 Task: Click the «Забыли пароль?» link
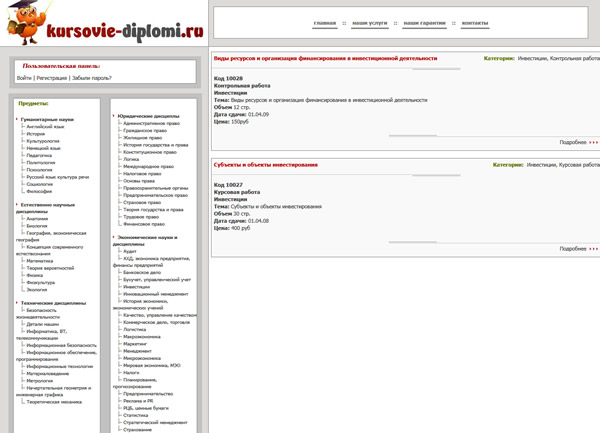click(x=92, y=78)
